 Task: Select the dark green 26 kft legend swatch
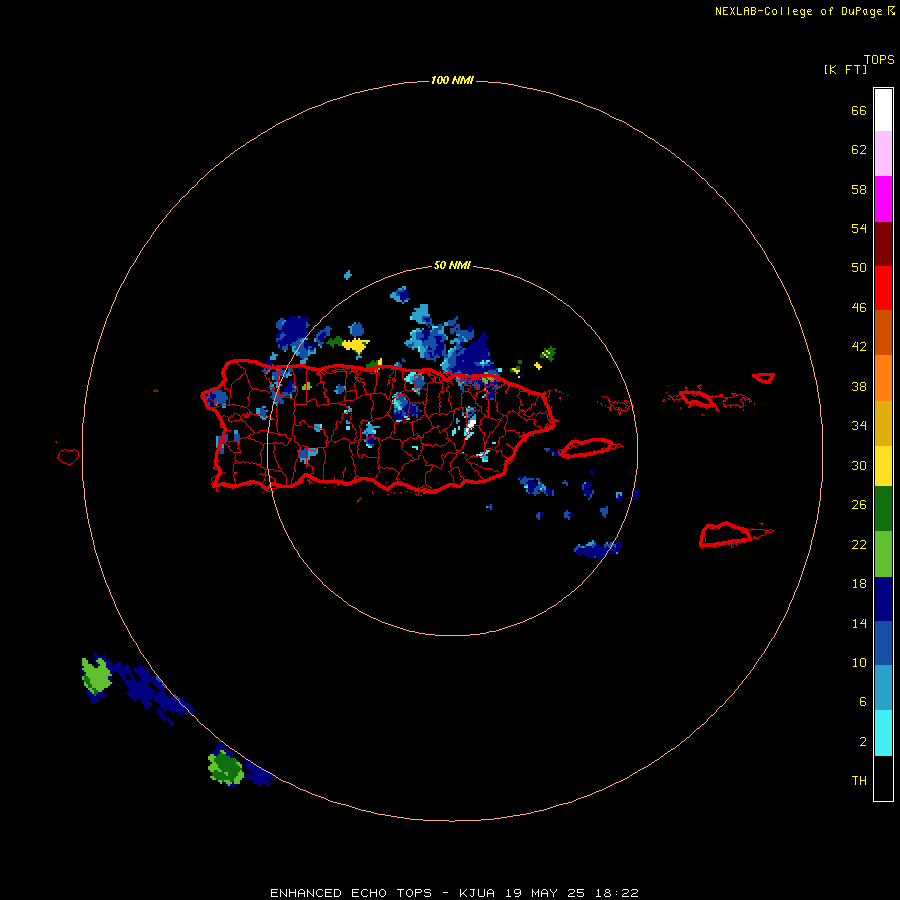[x=883, y=509]
